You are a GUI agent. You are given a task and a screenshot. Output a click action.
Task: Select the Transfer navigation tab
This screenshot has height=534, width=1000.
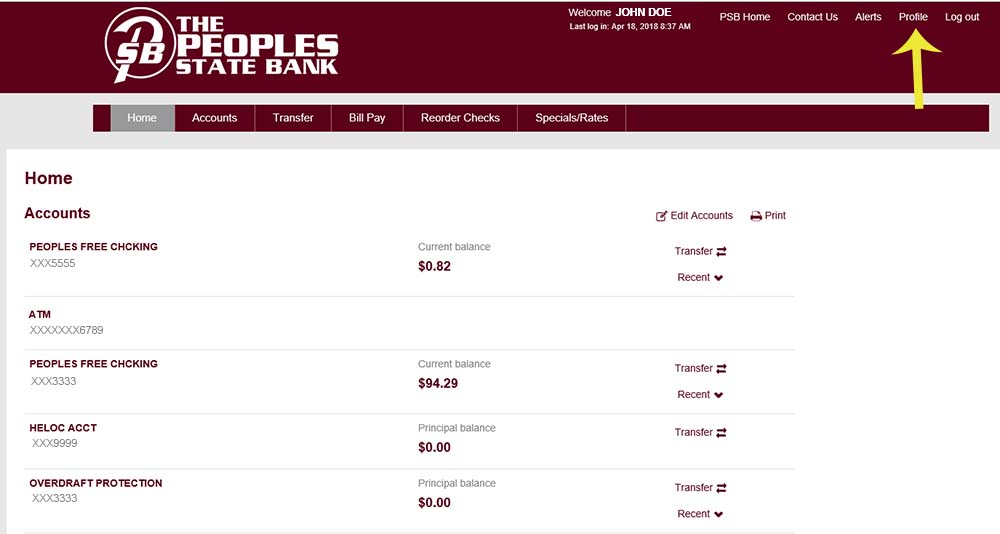pyautogui.click(x=293, y=118)
